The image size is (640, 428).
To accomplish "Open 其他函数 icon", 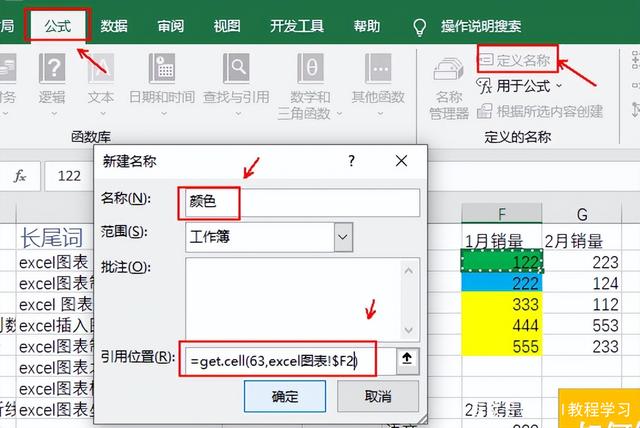I will click(x=378, y=69).
